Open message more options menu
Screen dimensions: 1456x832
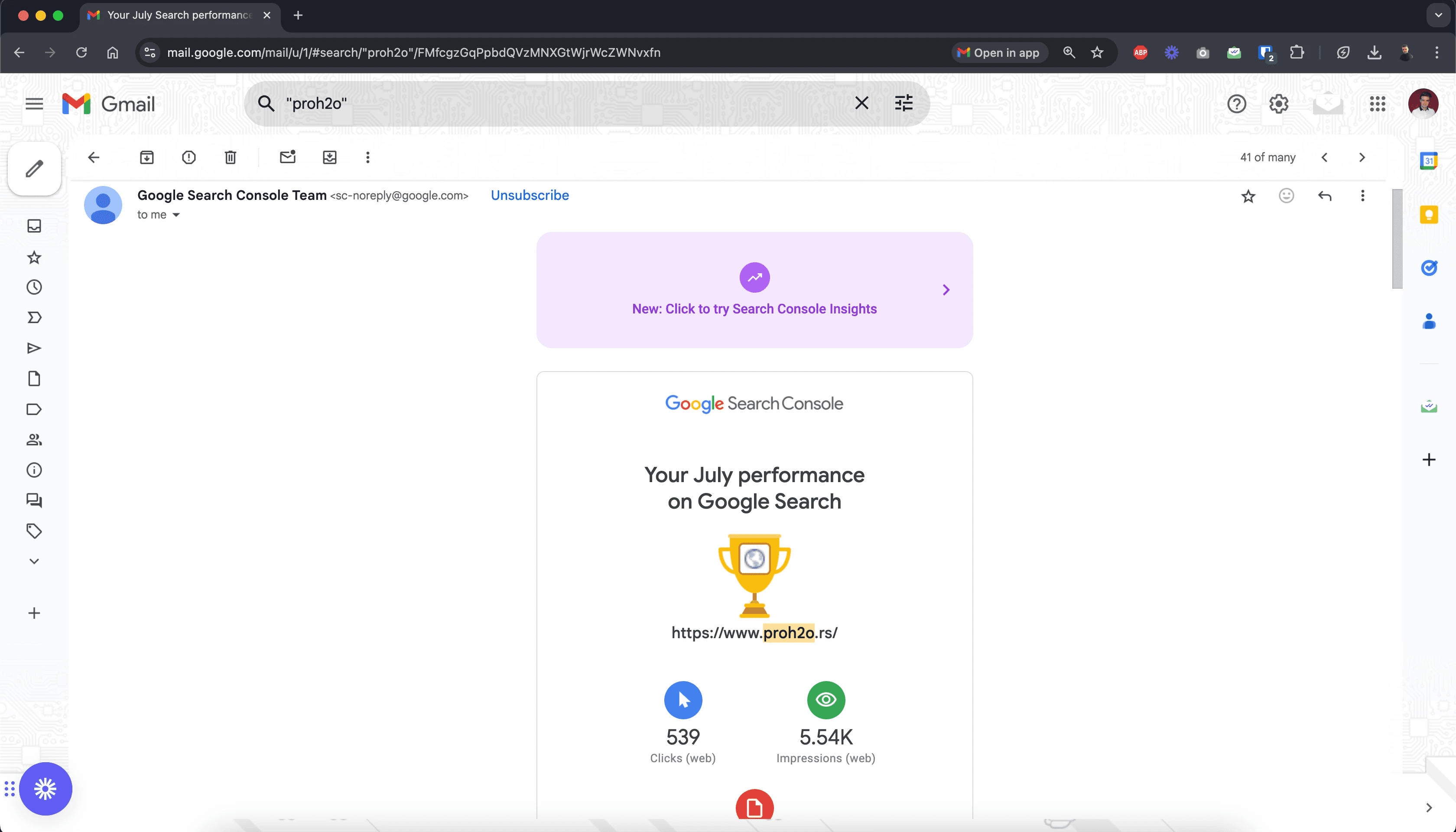tap(1362, 196)
